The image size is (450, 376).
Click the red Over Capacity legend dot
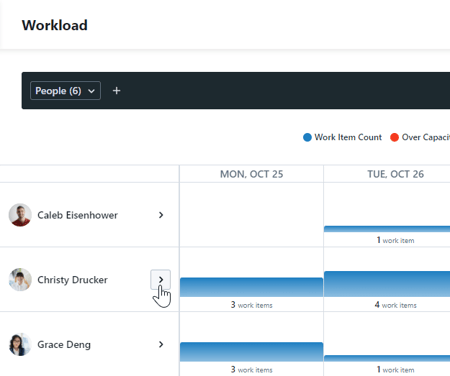pos(394,137)
